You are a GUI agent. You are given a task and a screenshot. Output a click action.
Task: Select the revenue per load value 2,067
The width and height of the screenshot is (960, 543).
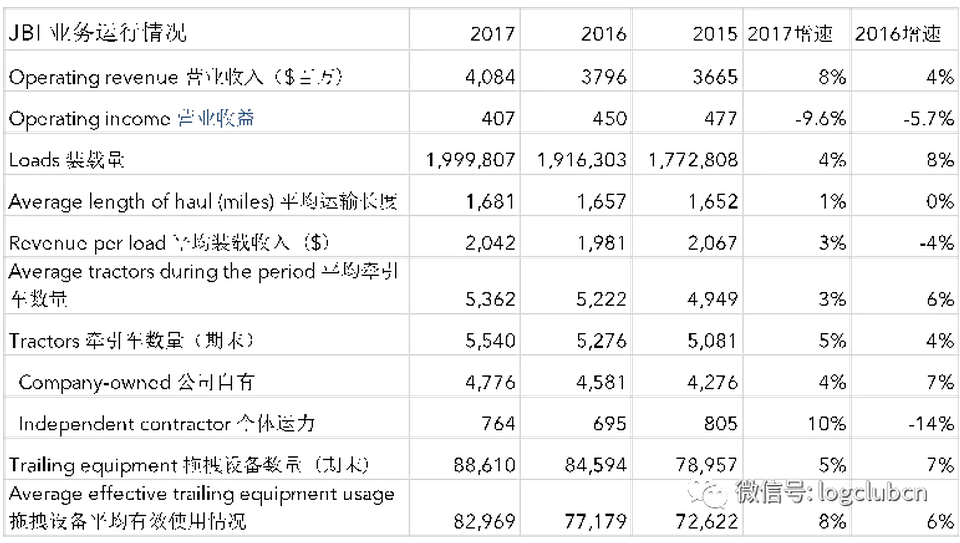click(x=713, y=243)
